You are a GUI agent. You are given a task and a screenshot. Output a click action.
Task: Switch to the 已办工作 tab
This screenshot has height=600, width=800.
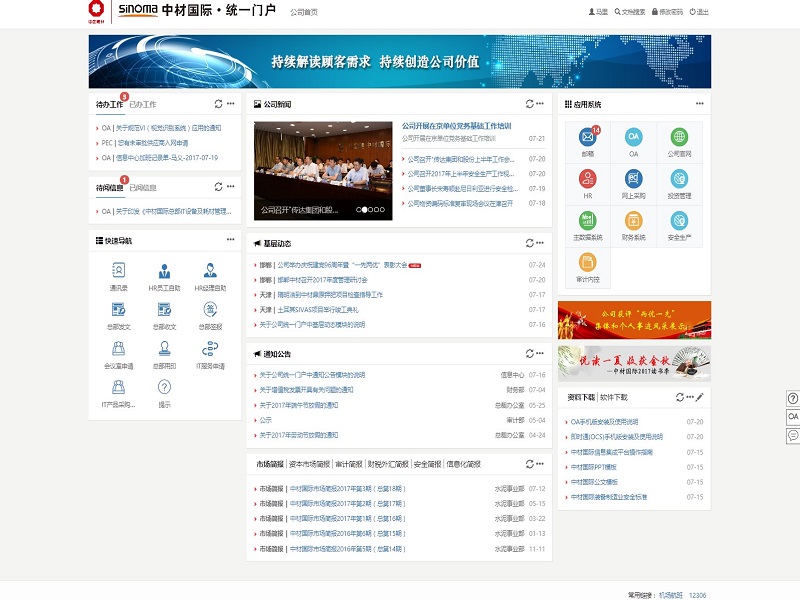(x=143, y=104)
